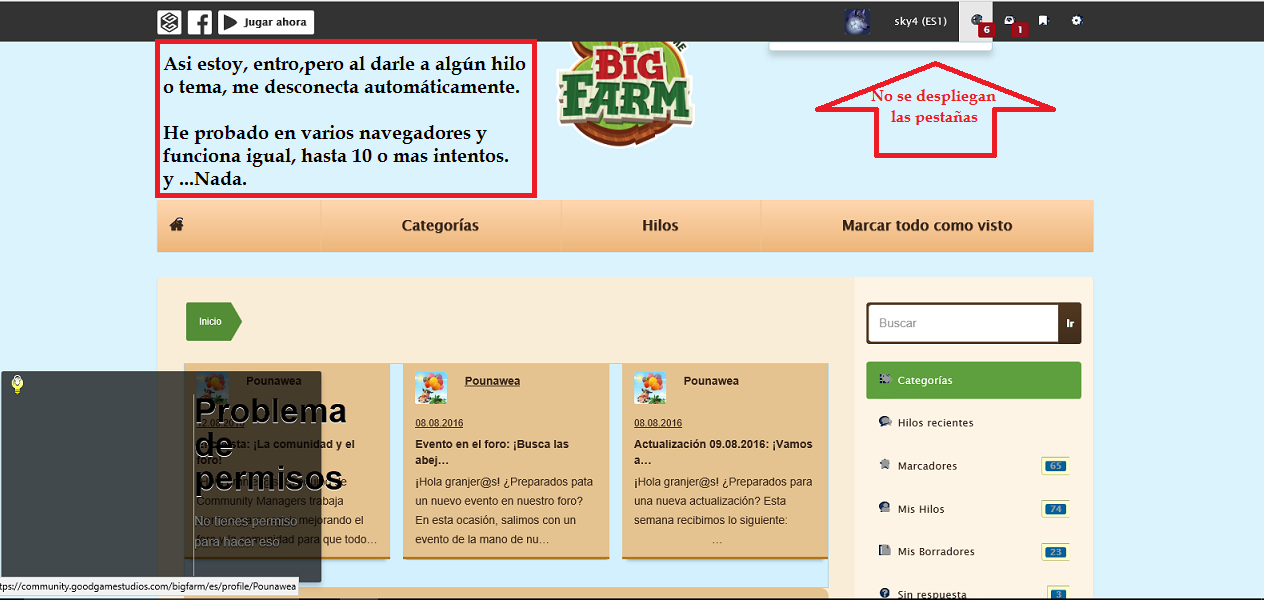Screen dimensions: 1264x600
Task: Click the green Inicio breadcrumb
Action: point(213,321)
